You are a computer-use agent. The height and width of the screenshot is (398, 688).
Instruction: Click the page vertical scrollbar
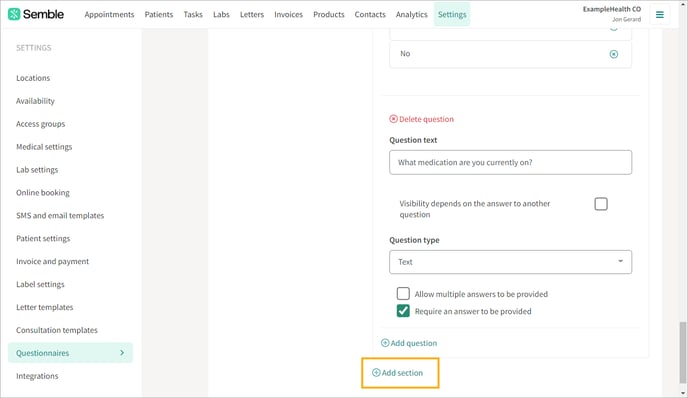point(682,352)
